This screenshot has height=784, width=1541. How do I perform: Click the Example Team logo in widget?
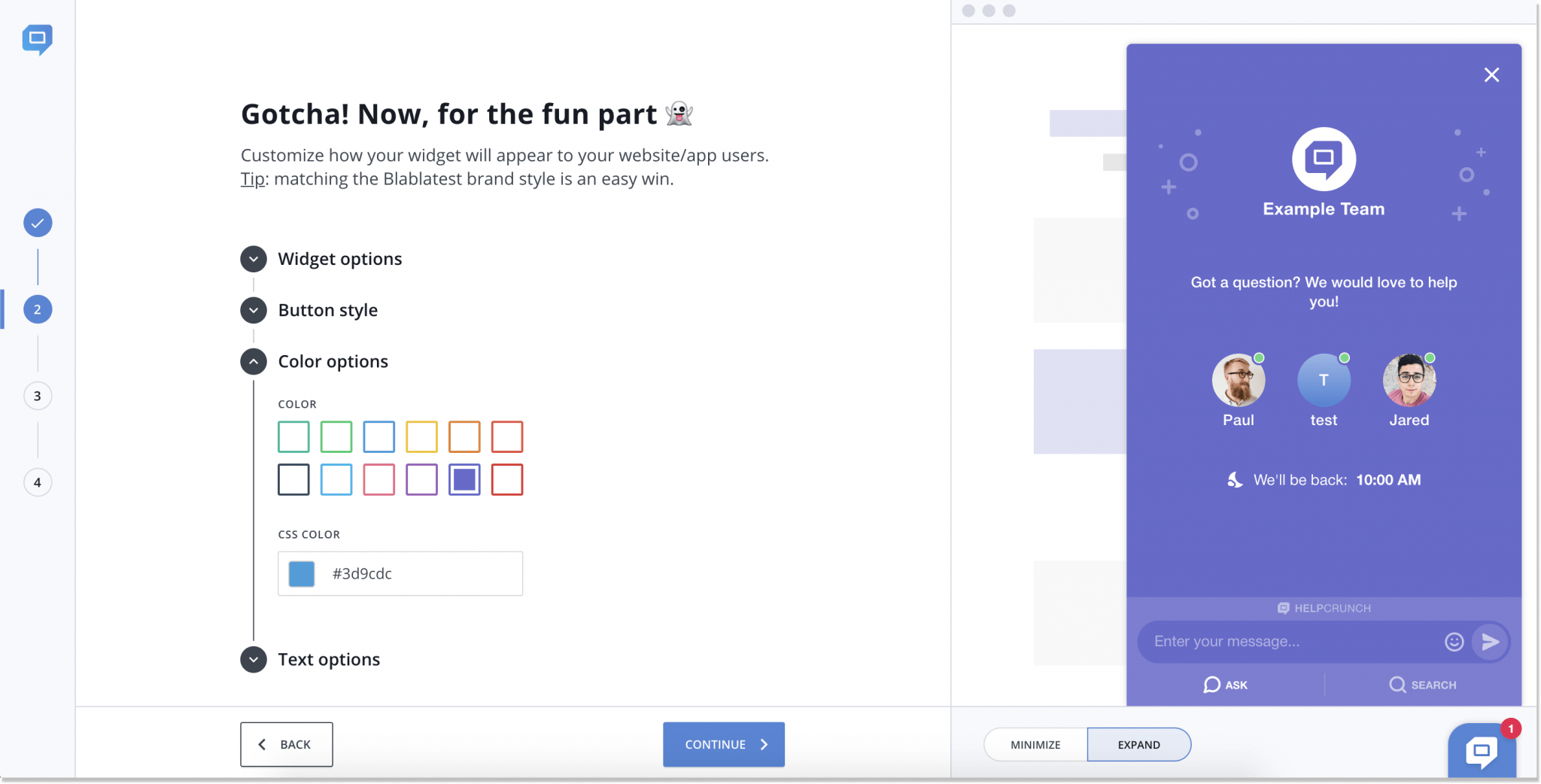pyautogui.click(x=1324, y=160)
